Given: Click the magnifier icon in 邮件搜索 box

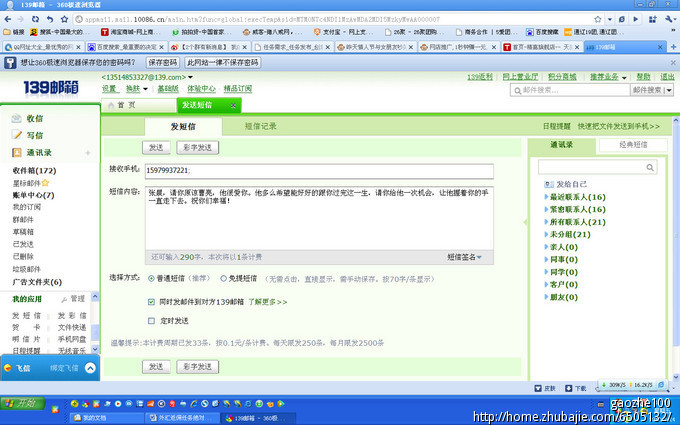Looking at the screenshot, I should 517,90.
